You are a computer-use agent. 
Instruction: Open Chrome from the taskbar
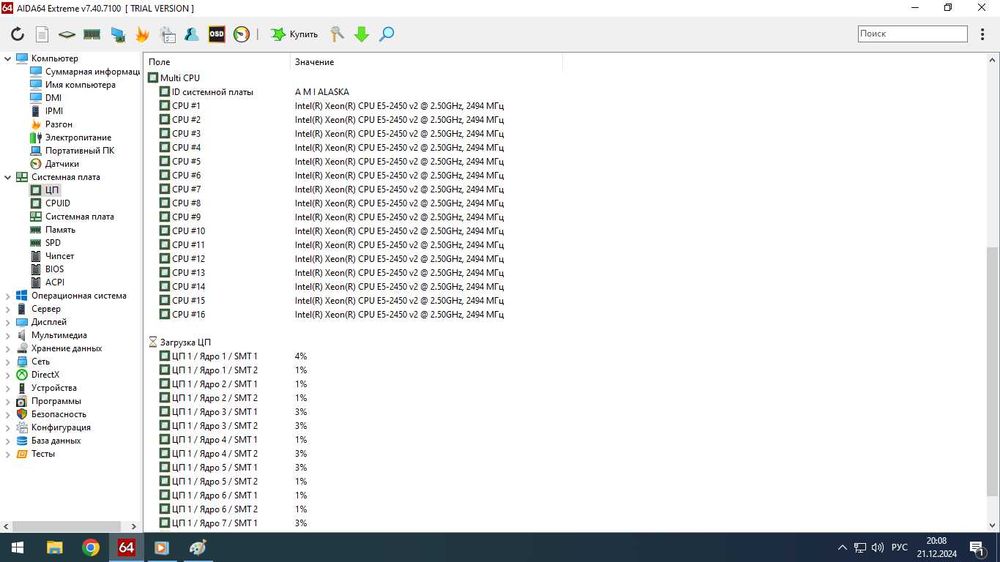[91, 548]
